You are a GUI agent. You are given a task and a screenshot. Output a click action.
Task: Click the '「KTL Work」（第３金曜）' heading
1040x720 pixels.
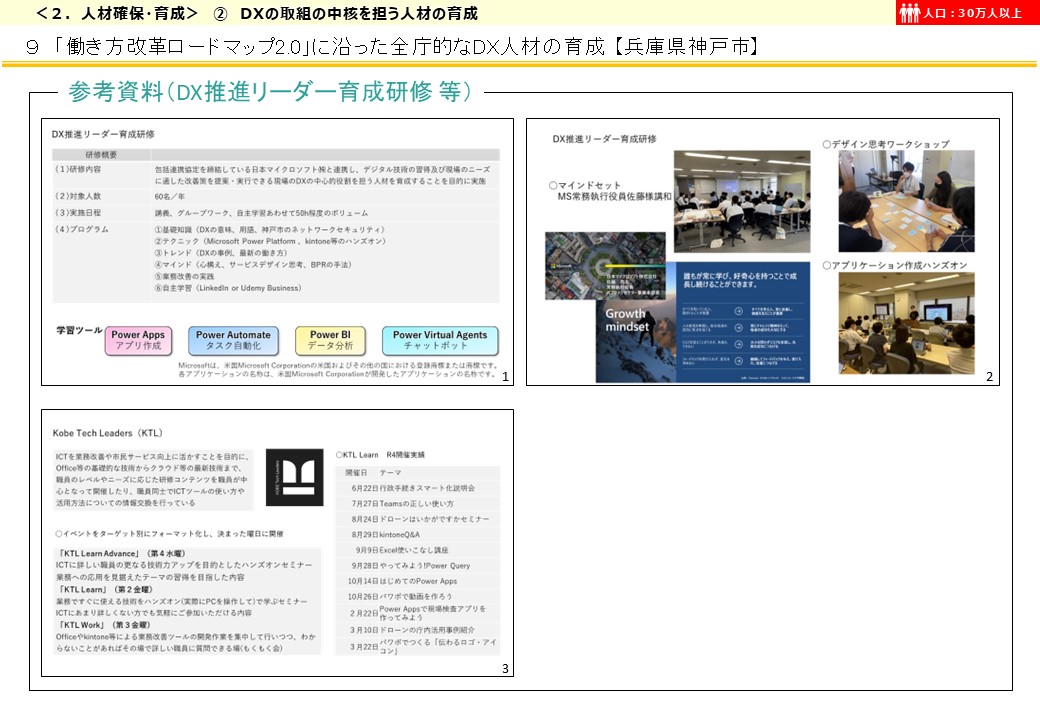(x=105, y=625)
